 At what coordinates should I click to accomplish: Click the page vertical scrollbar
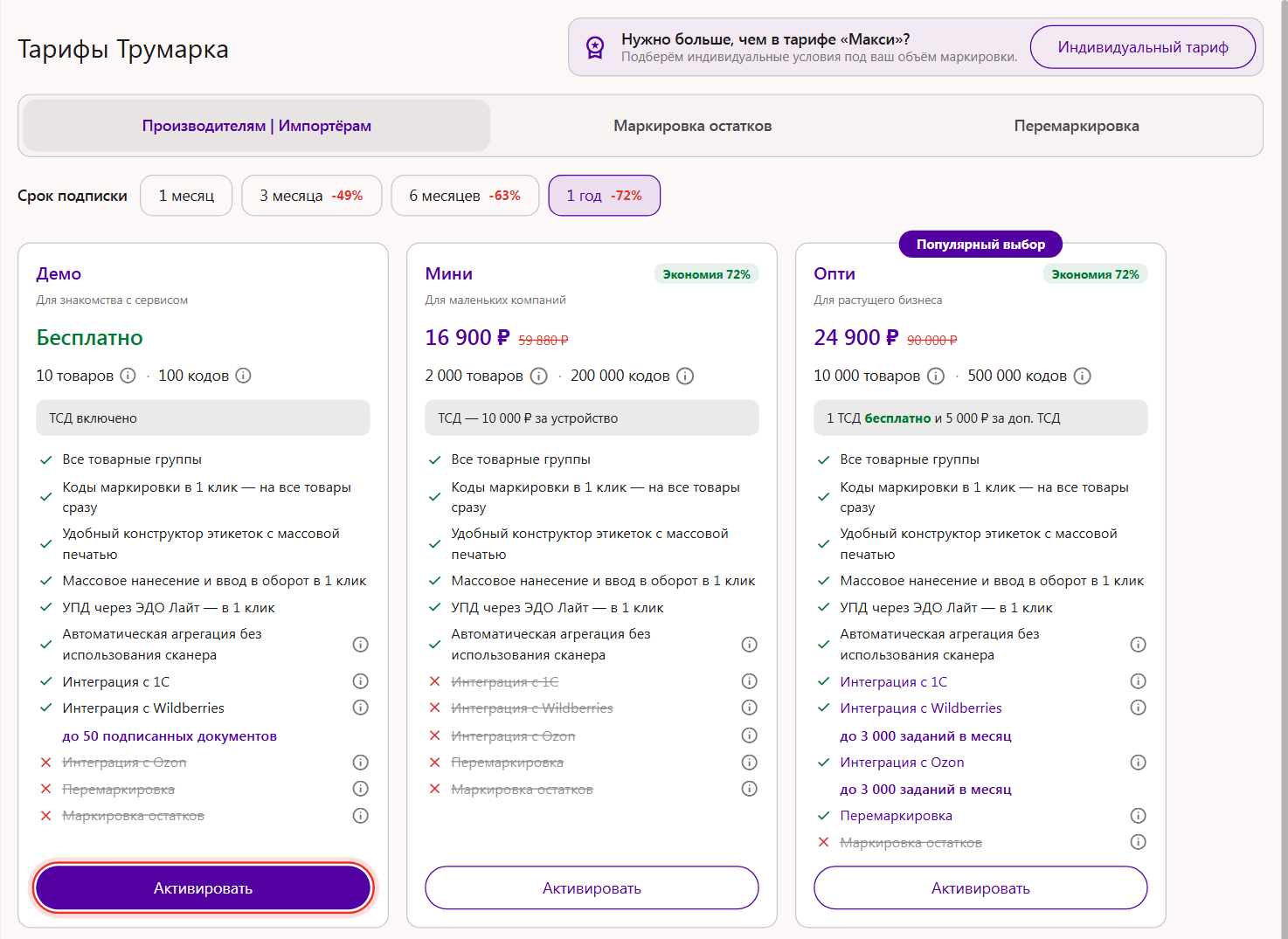1285,469
